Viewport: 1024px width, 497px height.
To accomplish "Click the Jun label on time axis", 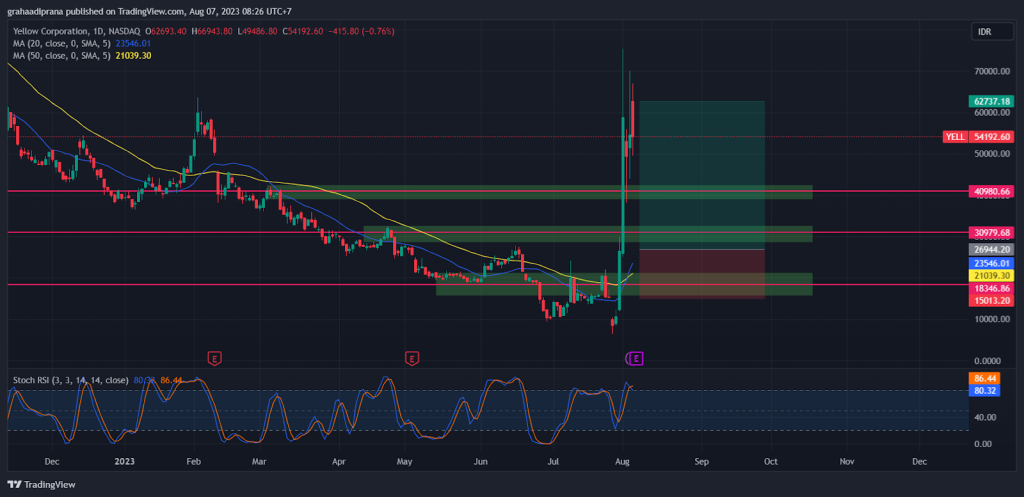I will 481,461.
